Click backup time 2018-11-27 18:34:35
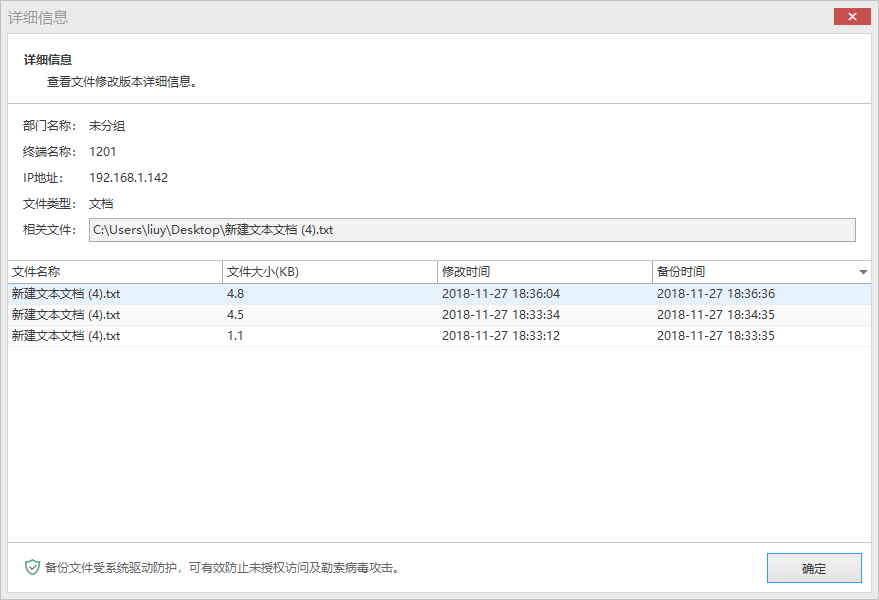This screenshot has height=600, width=879. coord(715,315)
